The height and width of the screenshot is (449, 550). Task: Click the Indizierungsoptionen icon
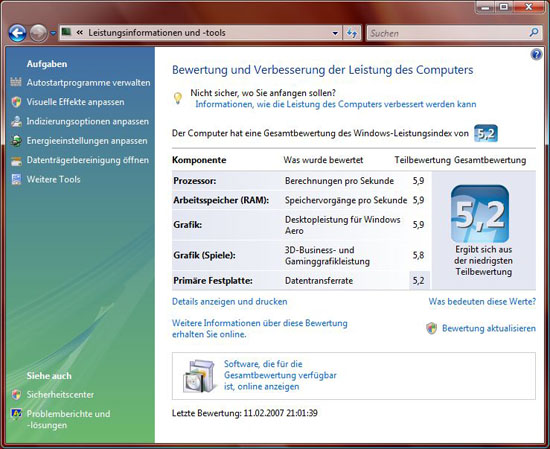16,121
